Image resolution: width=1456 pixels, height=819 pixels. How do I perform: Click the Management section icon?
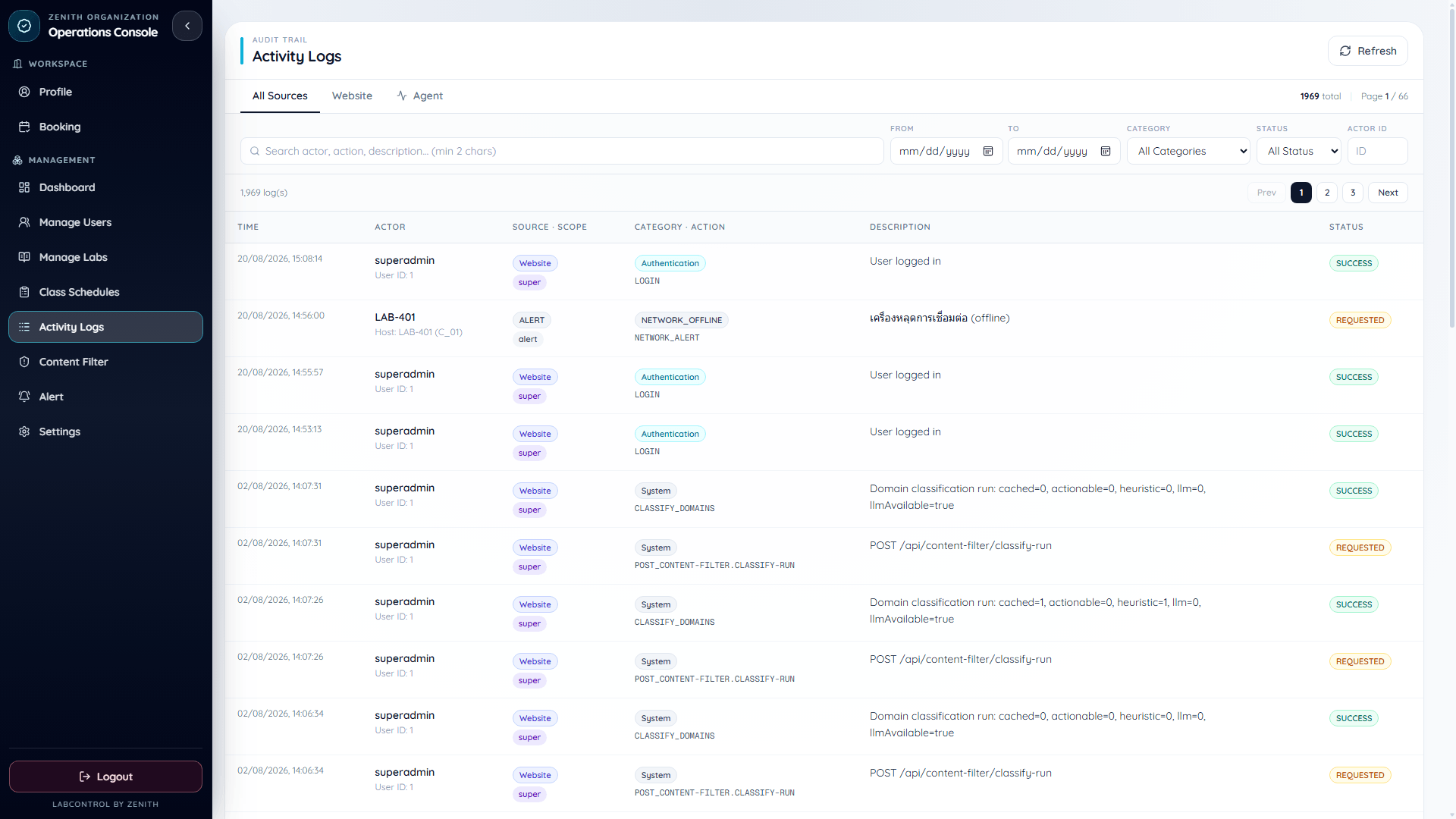click(x=17, y=160)
